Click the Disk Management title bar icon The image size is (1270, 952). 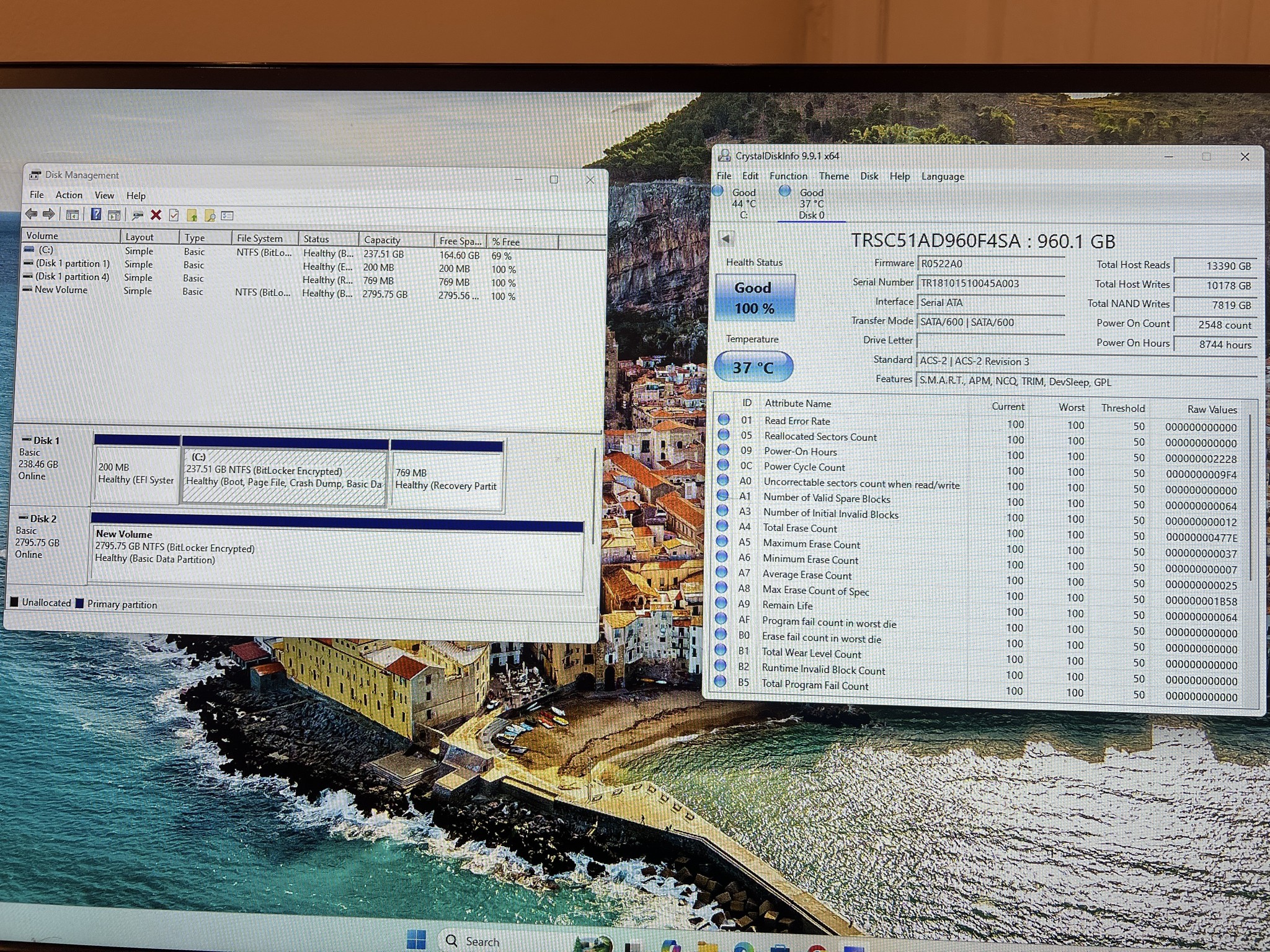pos(35,175)
